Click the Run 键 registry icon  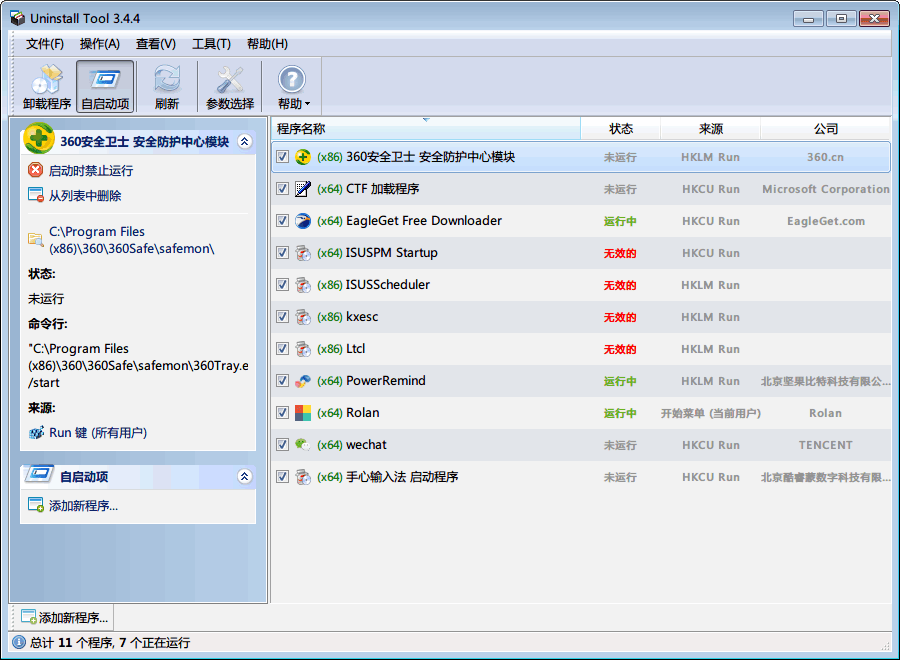[x=36, y=432]
